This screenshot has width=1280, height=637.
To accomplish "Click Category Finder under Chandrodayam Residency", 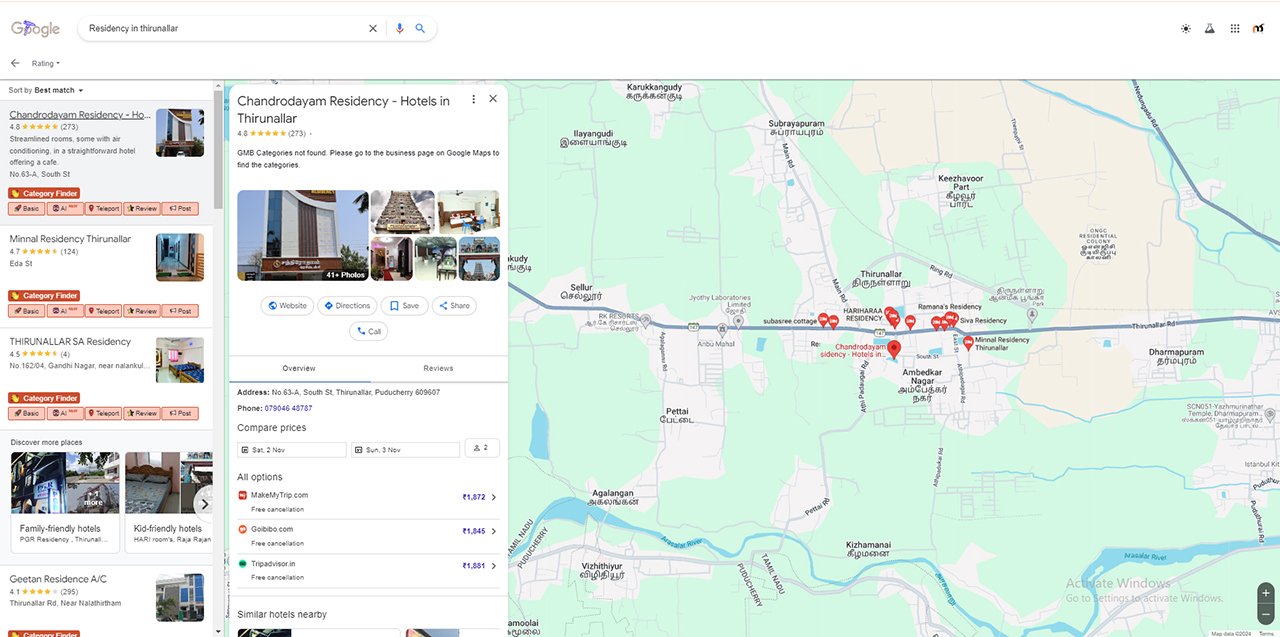I will [44, 193].
